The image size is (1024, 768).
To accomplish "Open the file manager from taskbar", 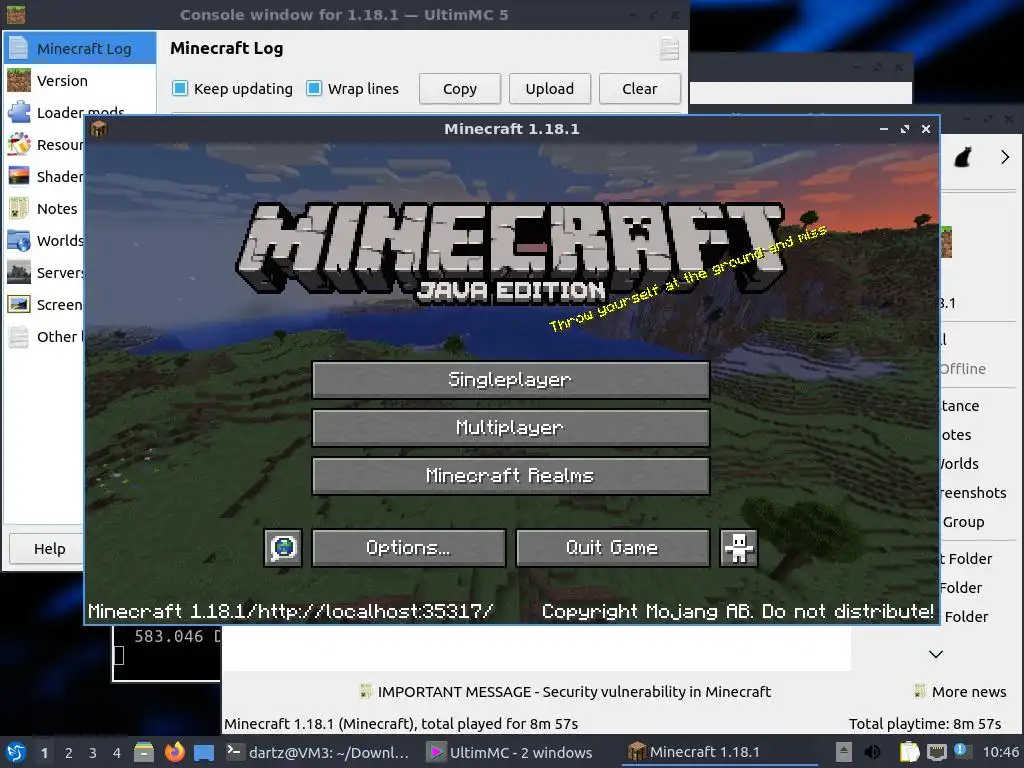I will [144, 752].
